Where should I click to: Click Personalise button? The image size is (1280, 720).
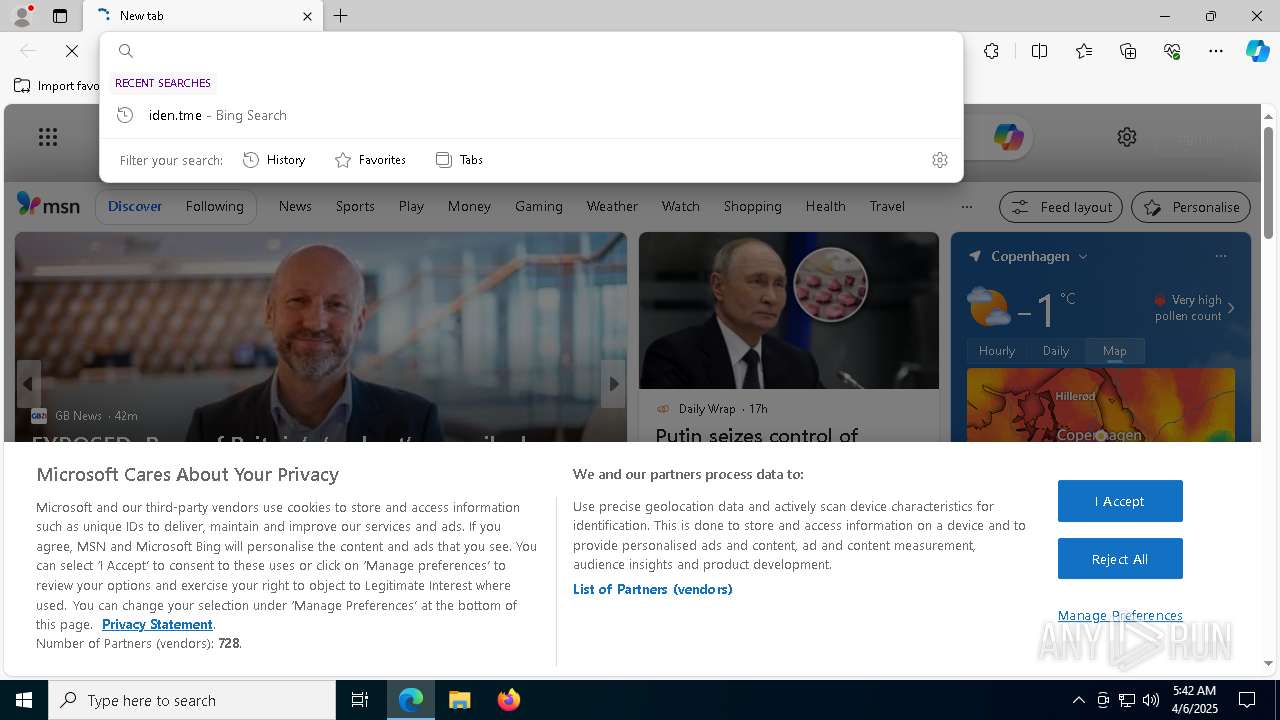tap(1191, 207)
